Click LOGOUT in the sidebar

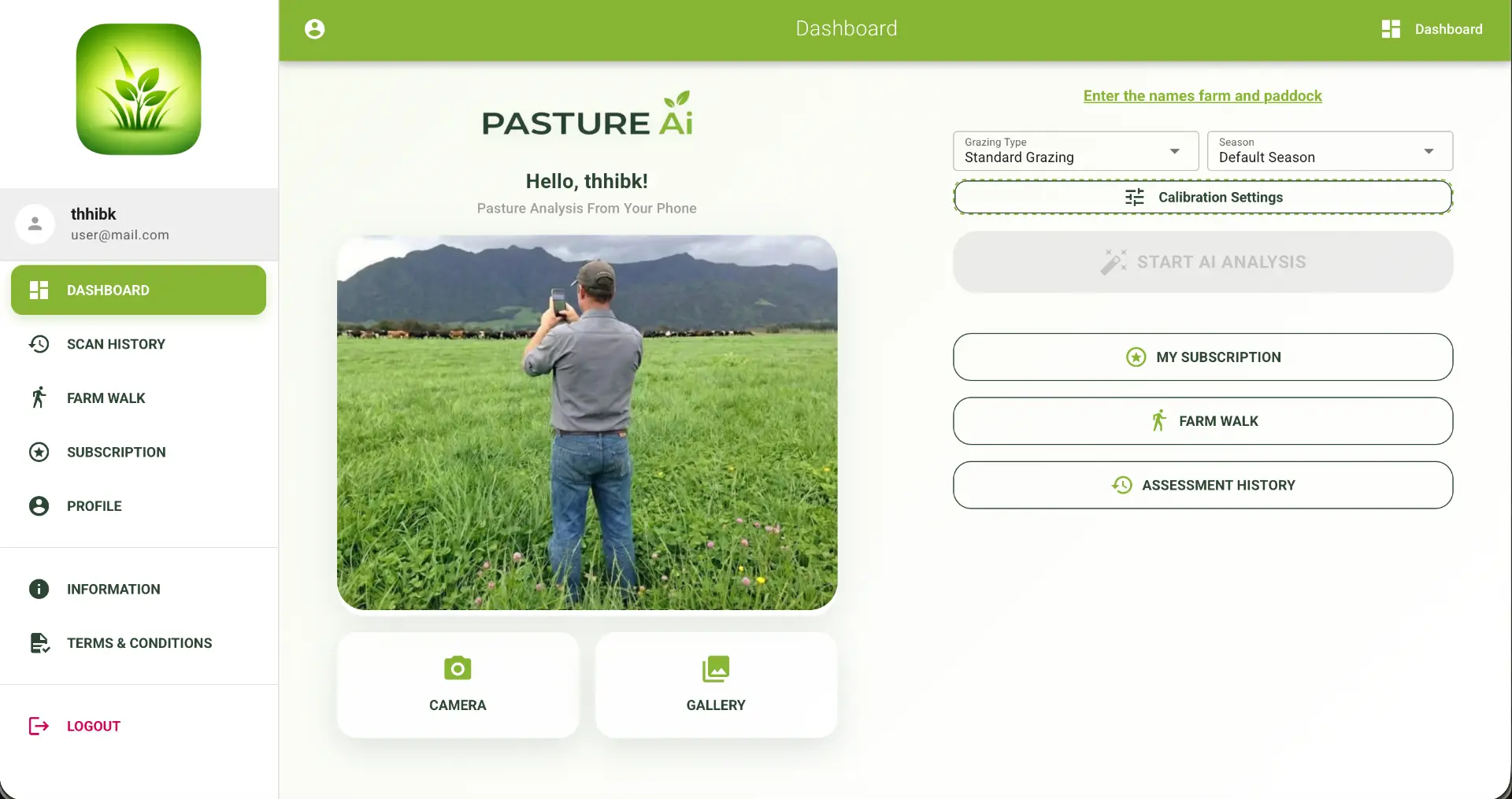tap(139, 726)
